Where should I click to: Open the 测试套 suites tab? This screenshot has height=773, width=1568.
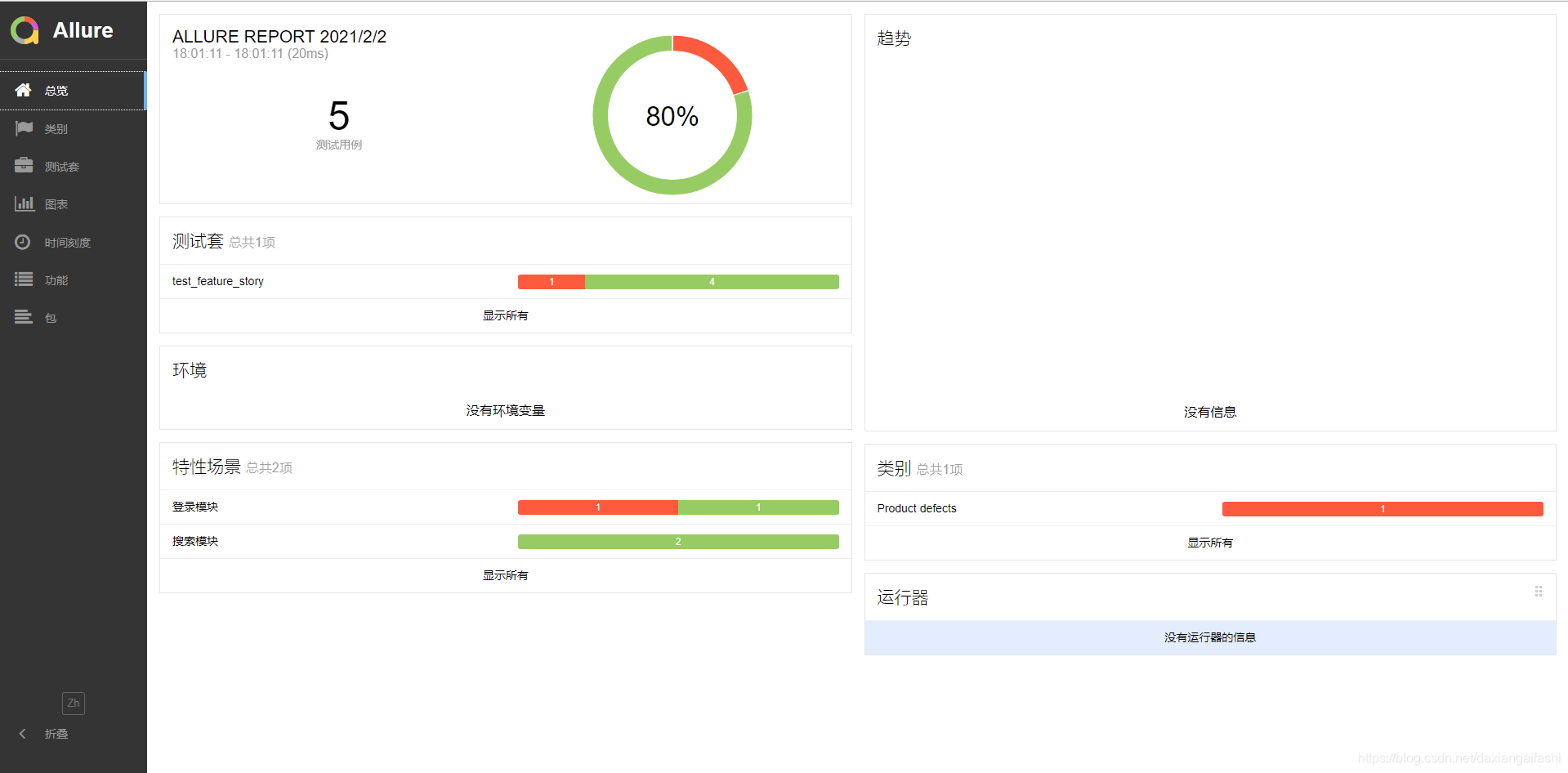[x=73, y=167]
